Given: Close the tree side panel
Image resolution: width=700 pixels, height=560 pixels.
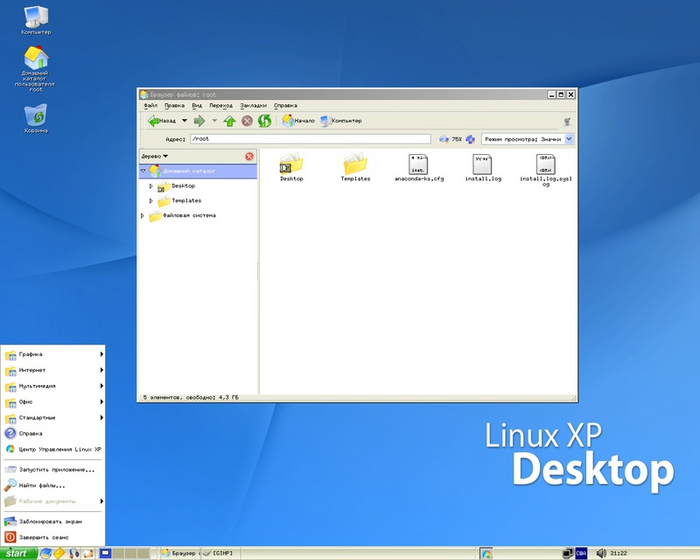Looking at the screenshot, I should (x=249, y=156).
